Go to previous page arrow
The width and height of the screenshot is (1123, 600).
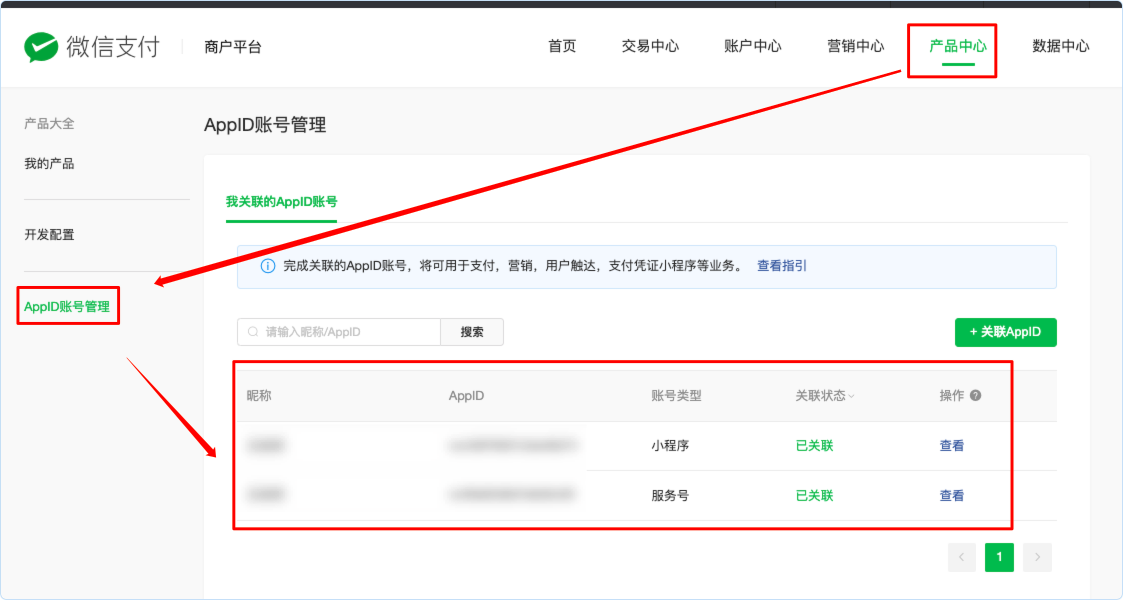coord(962,557)
